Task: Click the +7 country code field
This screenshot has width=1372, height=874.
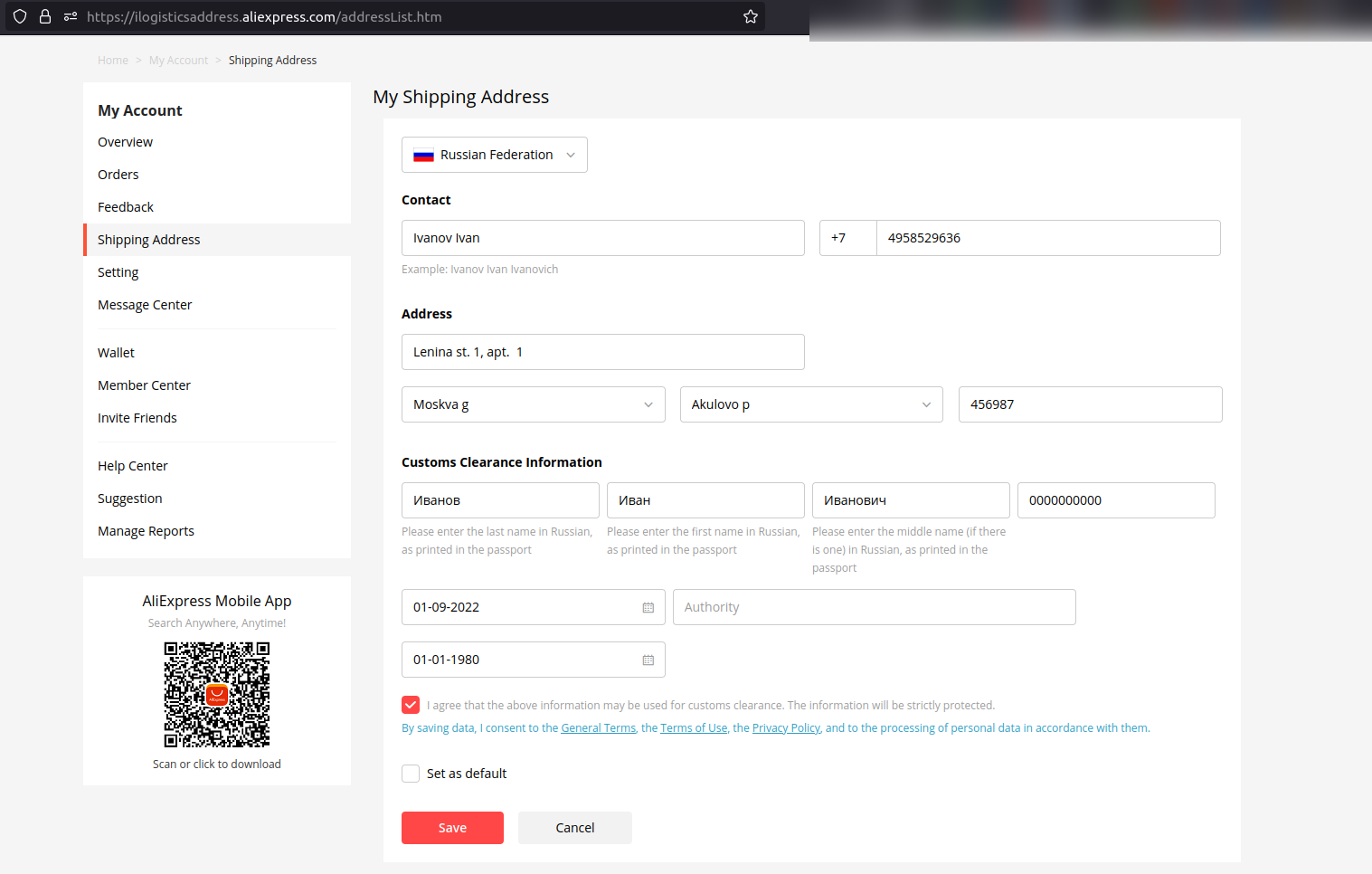Action: tap(848, 238)
